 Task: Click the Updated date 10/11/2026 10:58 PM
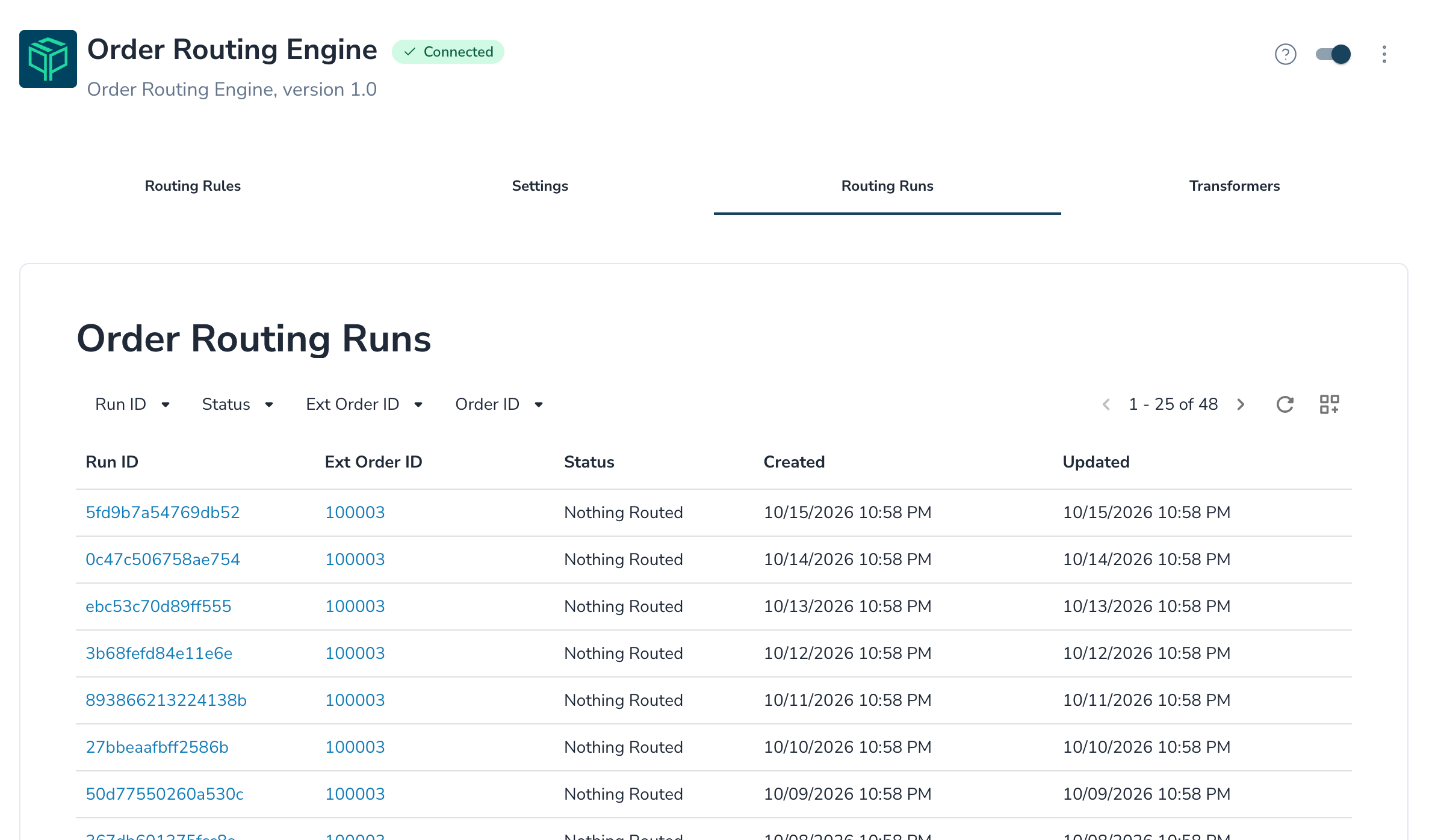coord(1146,701)
